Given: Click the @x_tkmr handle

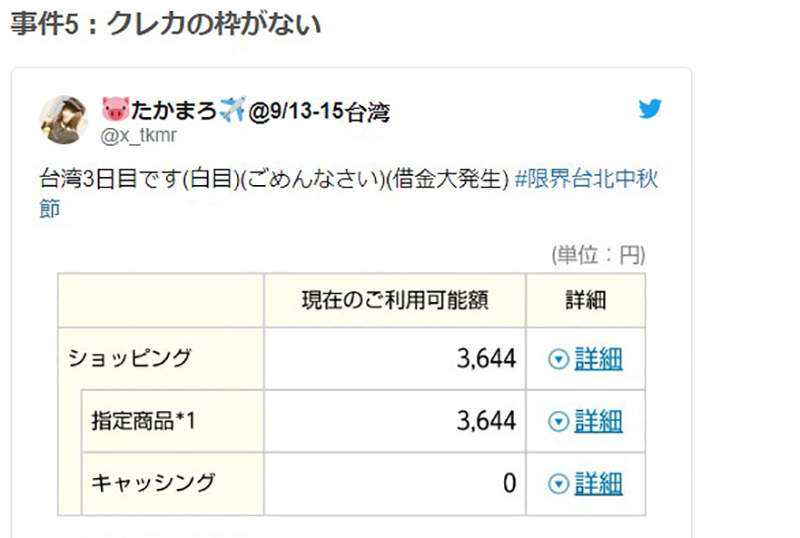Looking at the screenshot, I should [x=138, y=136].
